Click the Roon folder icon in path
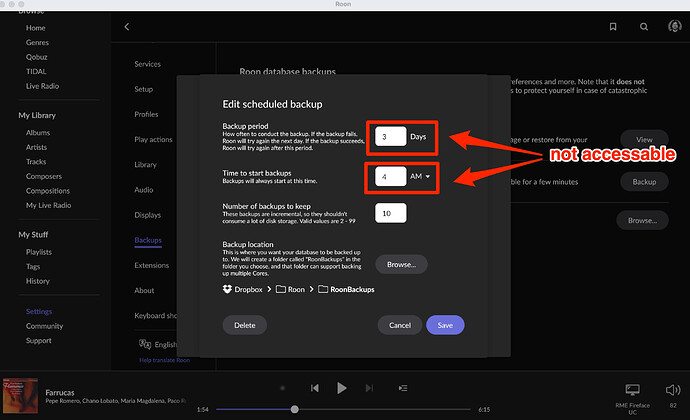690x420 pixels. click(x=281, y=289)
